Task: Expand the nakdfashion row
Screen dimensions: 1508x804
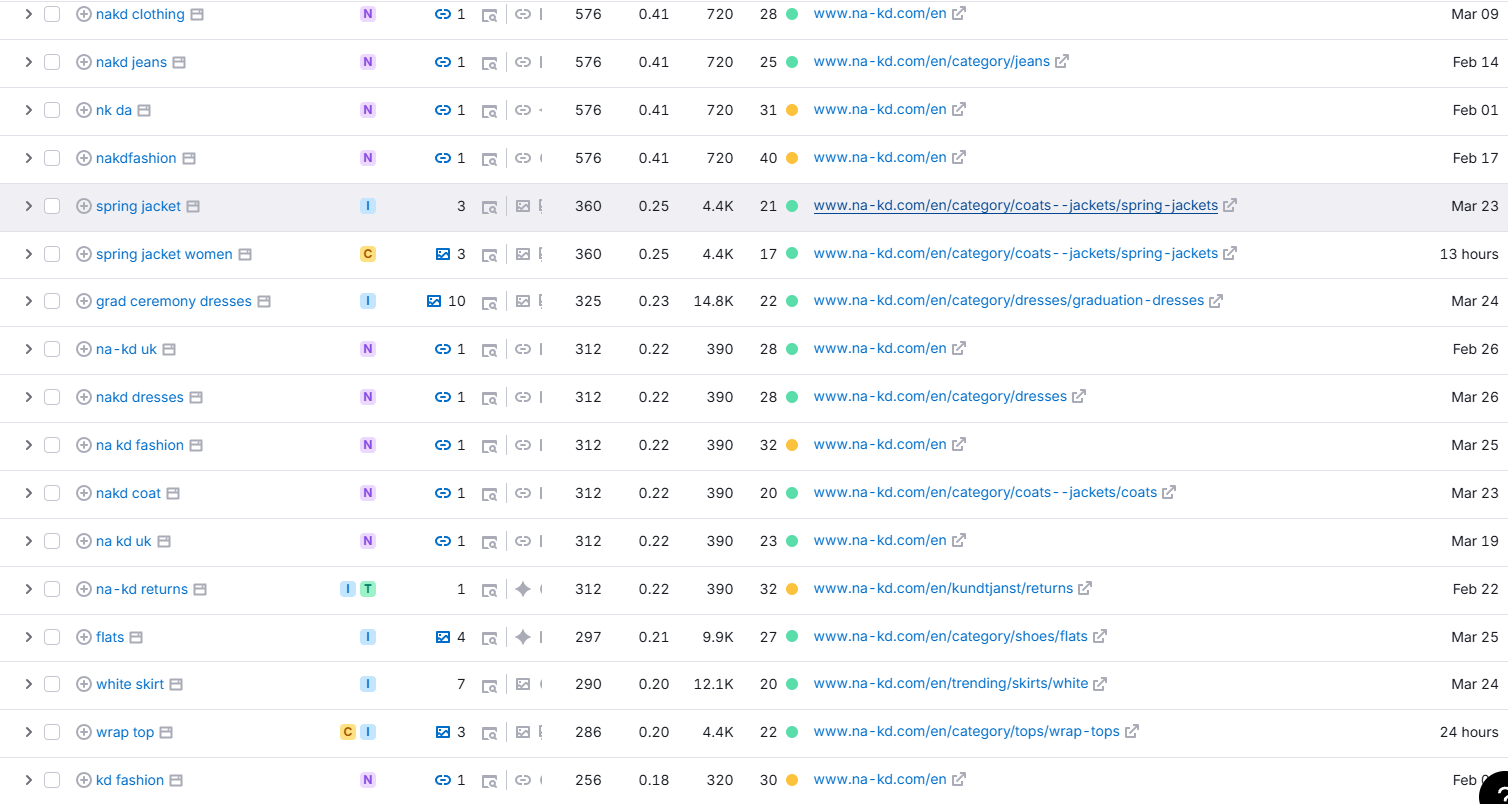Action: click(x=28, y=158)
